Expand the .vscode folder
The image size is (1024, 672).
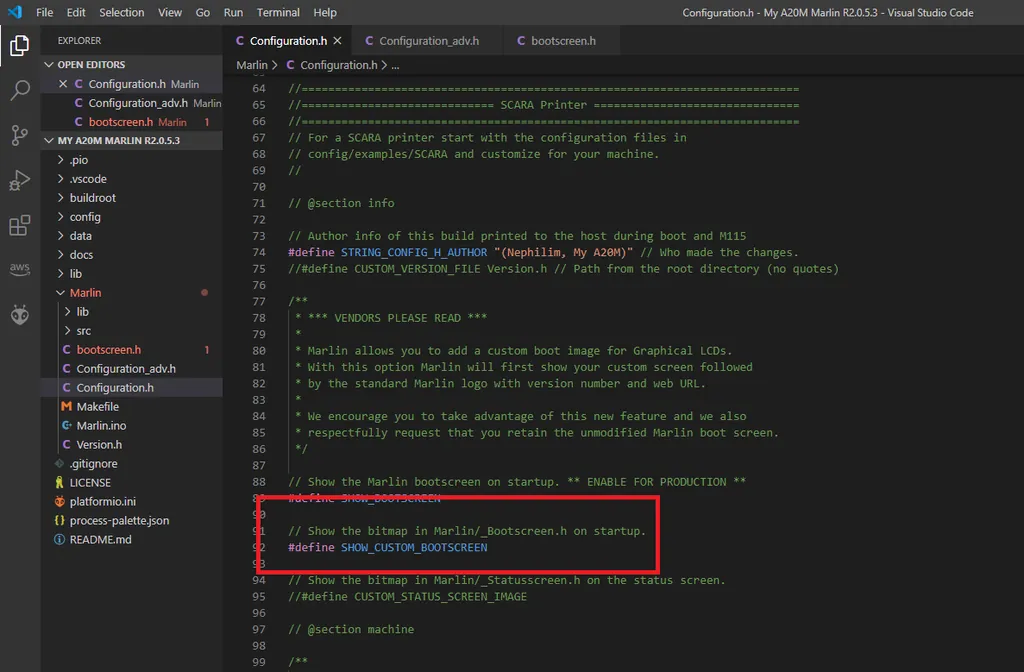(x=132, y=179)
